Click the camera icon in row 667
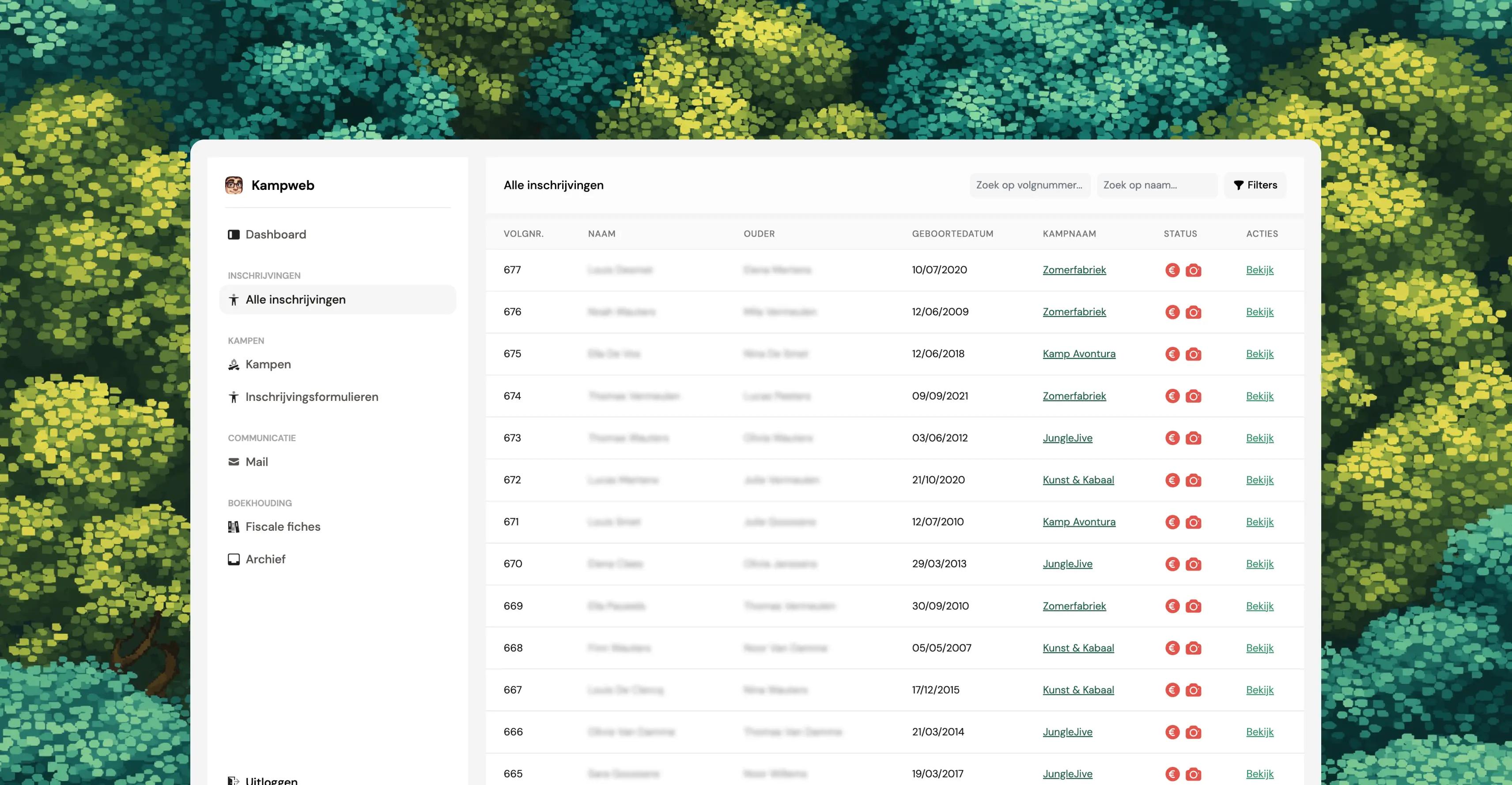This screenshot has width=1512, height=785. (x=1193, y=690)
